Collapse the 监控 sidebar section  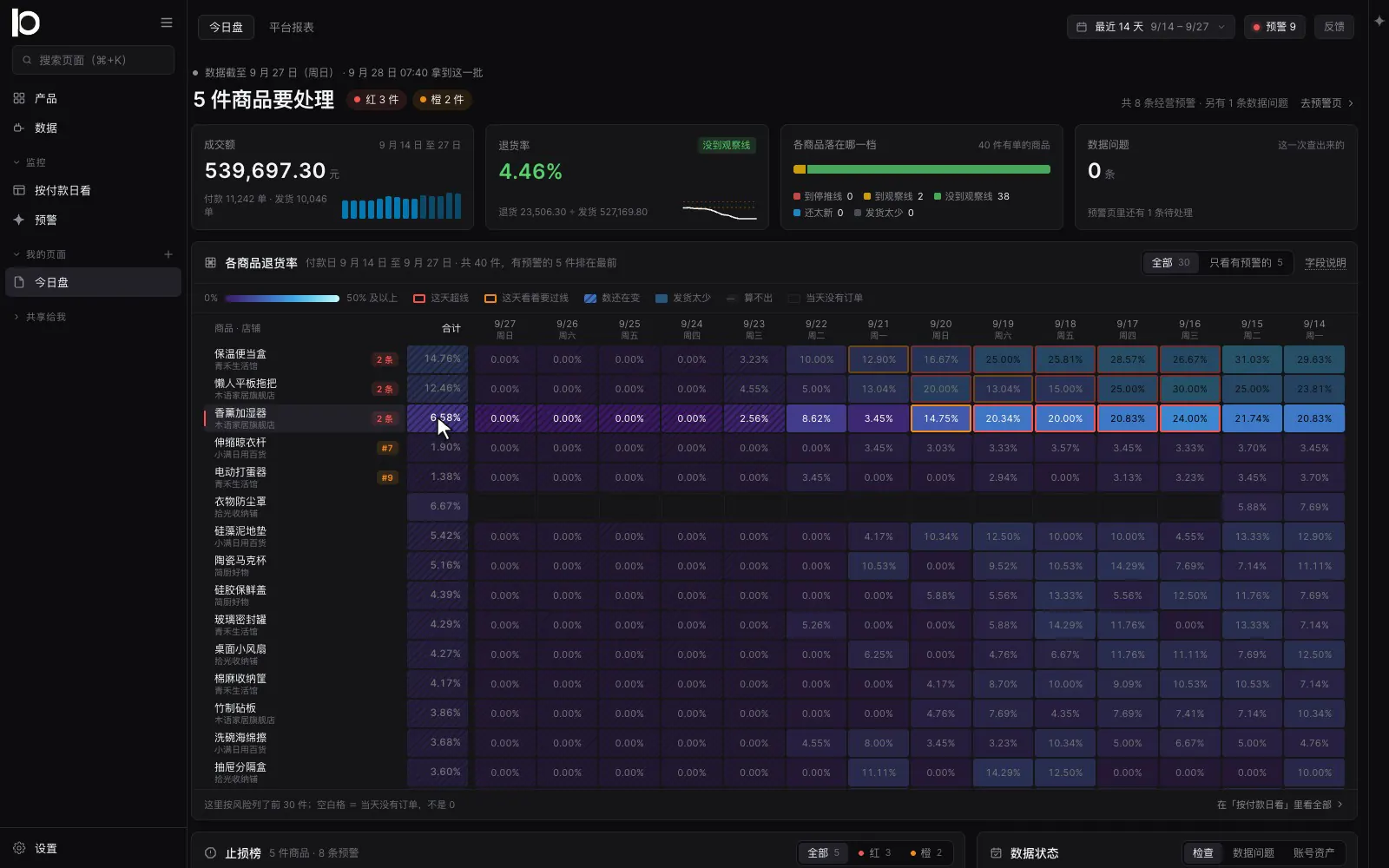coord(30,162)
